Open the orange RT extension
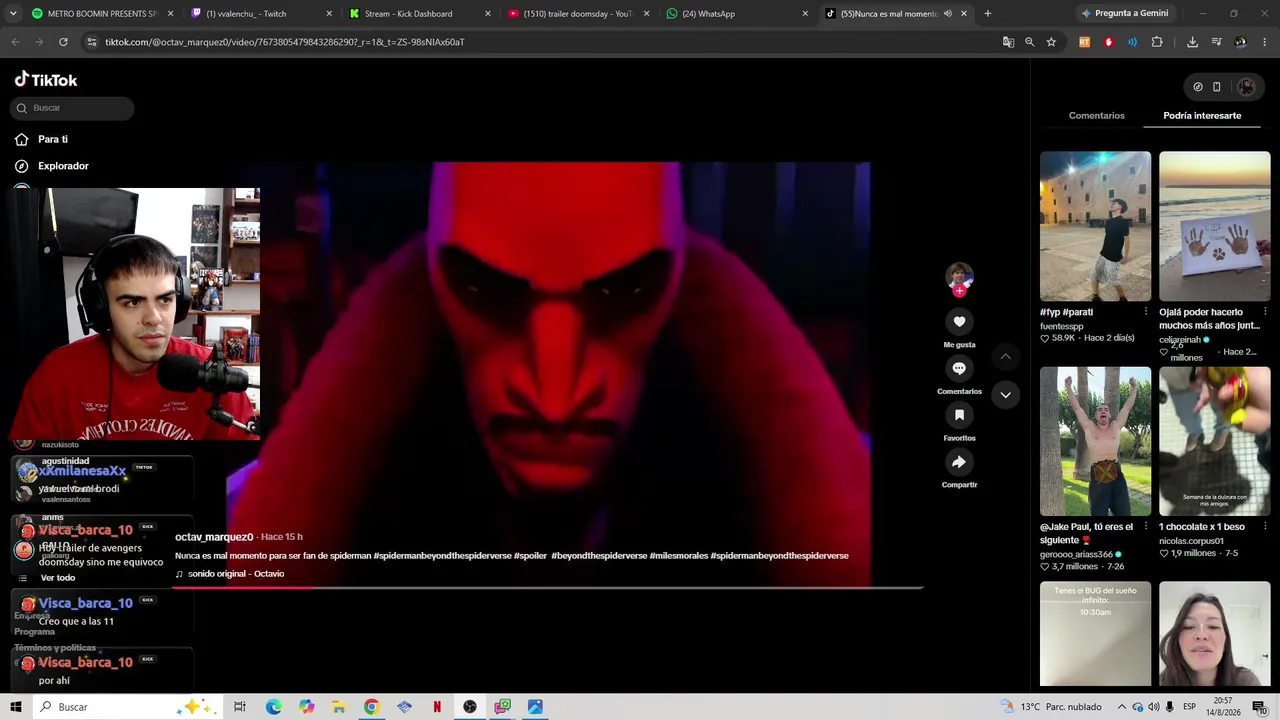 click(x=1085, y=42)
